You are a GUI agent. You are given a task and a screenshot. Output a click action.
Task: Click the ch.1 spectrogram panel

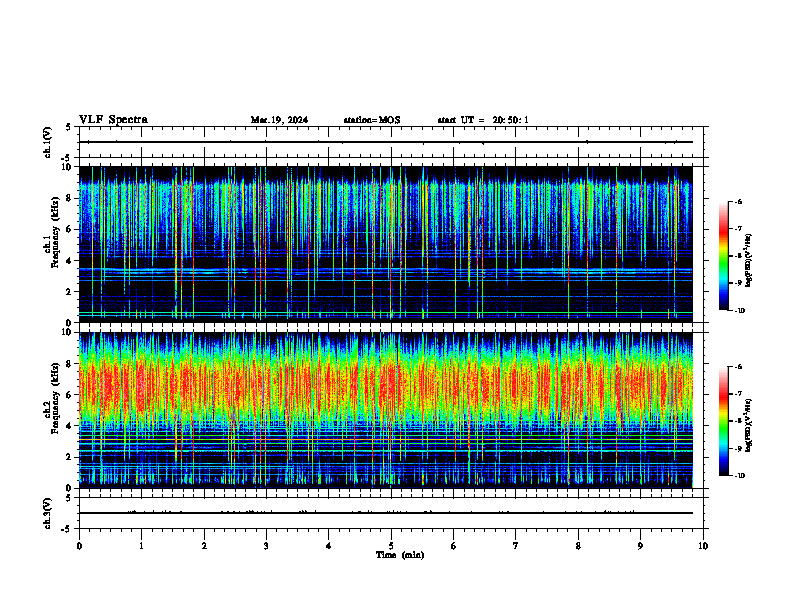coord(386,244)
